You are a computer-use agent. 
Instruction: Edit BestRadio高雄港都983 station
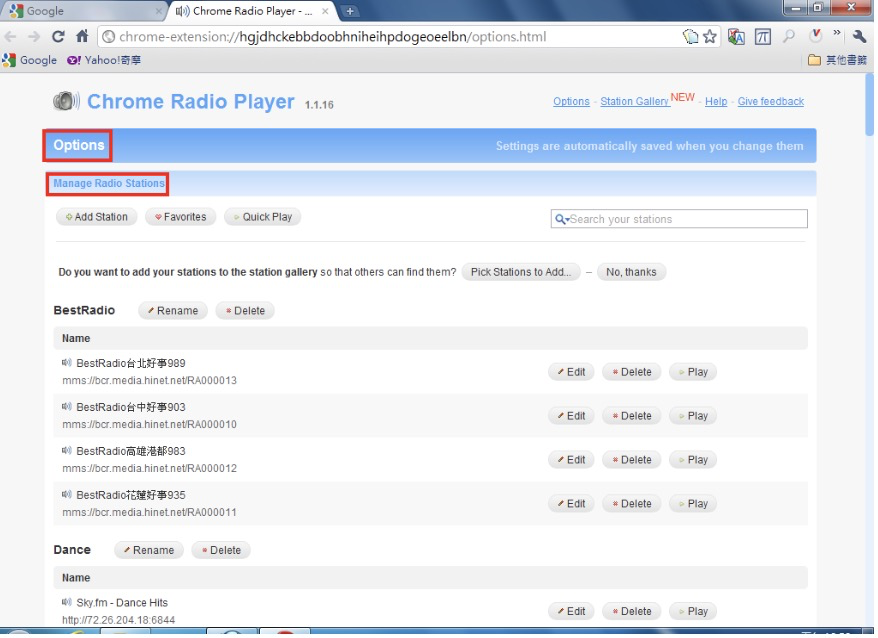(x=571, y=460)
